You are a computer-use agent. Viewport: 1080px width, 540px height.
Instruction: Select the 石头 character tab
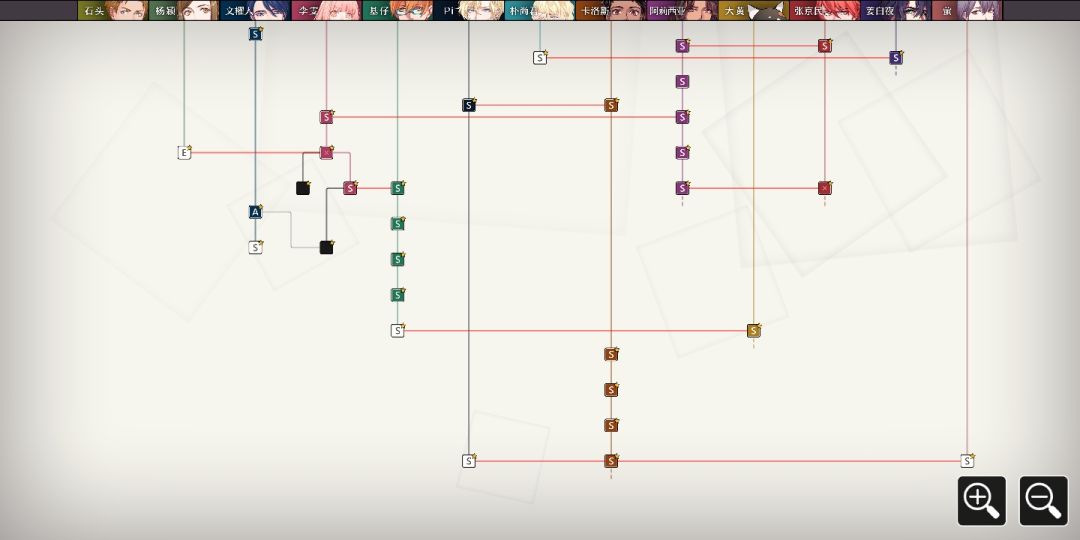click(x=112, y=10)
